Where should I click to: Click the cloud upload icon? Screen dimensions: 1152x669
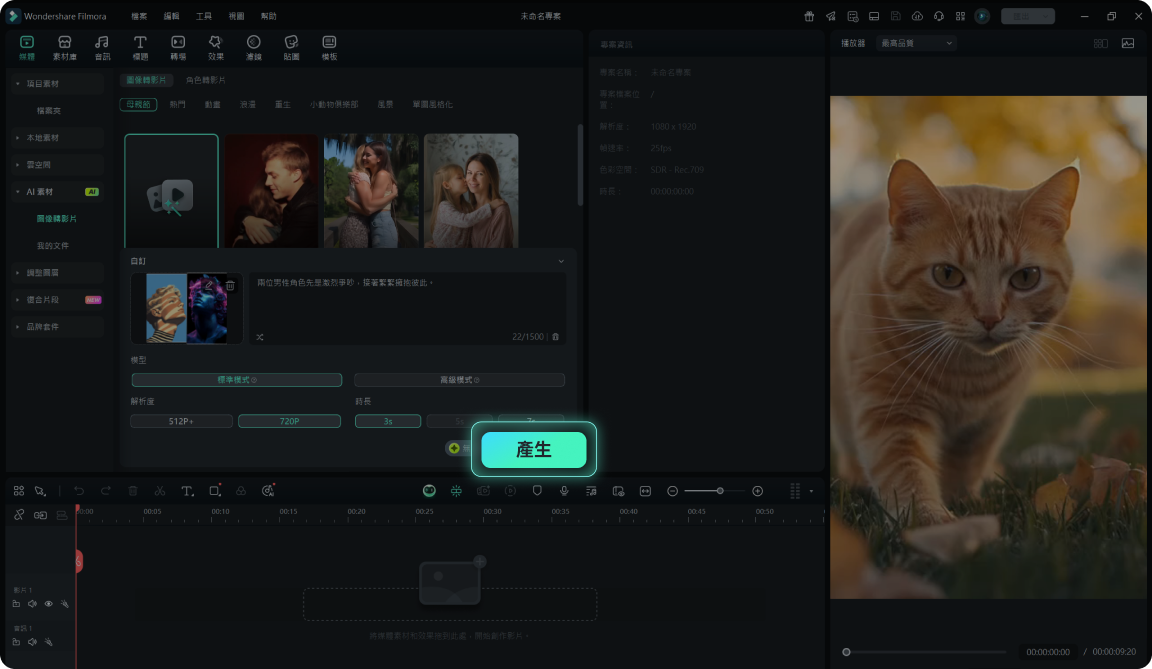point(917,16)
